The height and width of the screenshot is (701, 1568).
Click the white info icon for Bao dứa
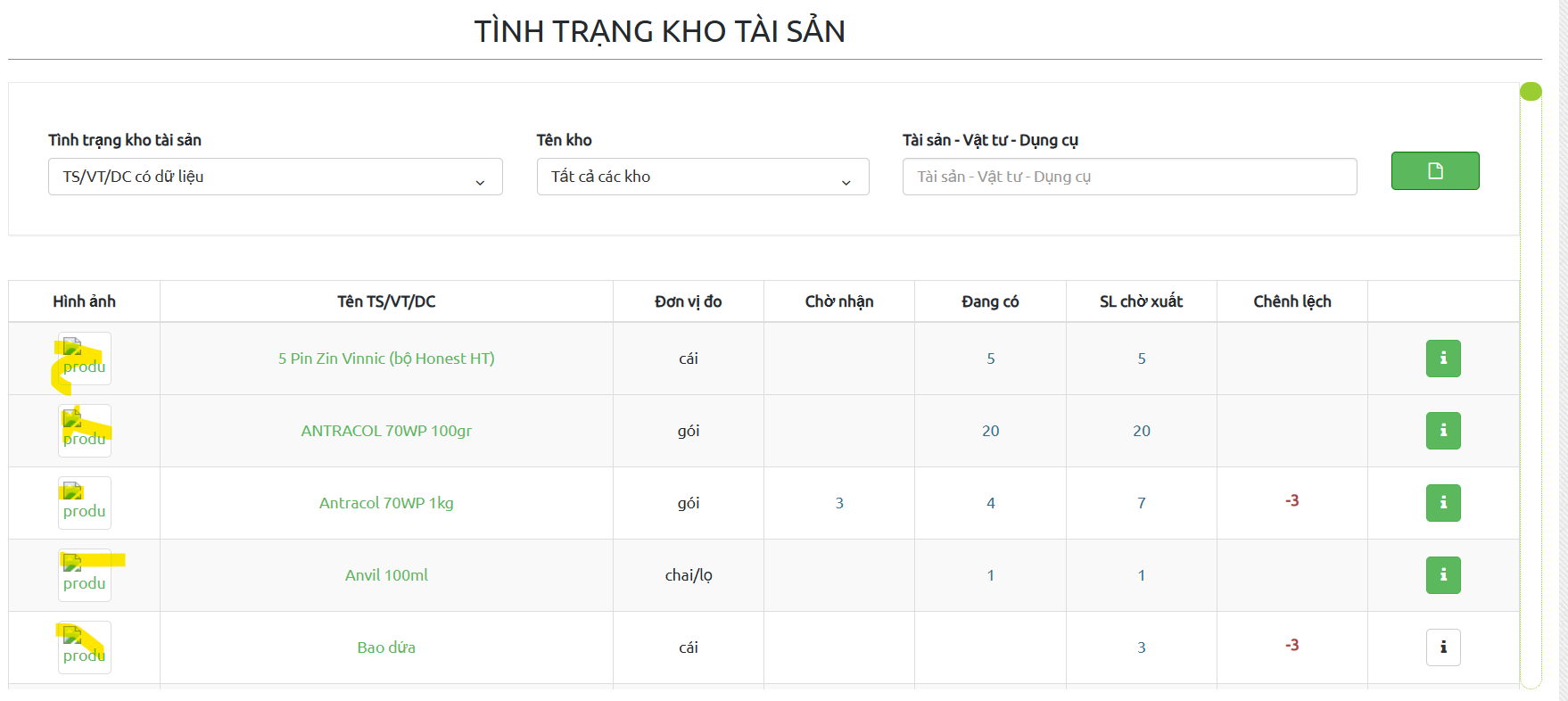[x=1442, y=647]
